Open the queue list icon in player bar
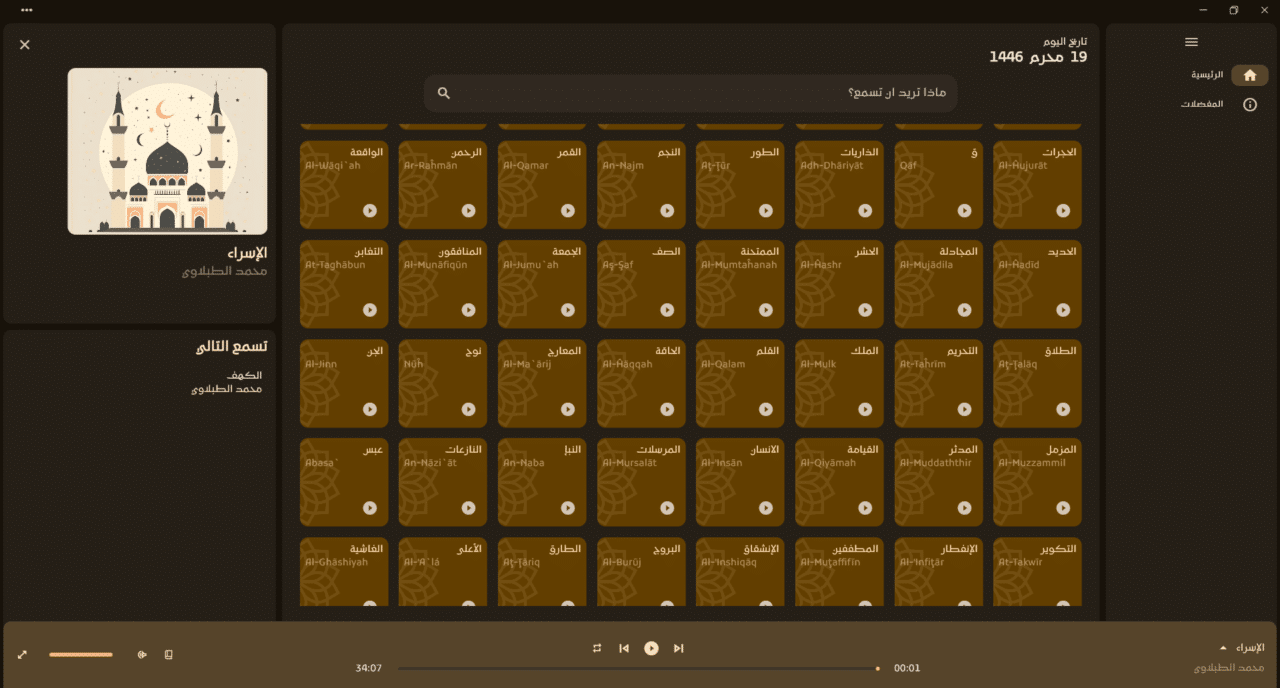 pyautogui.click(x=168, y=655)
